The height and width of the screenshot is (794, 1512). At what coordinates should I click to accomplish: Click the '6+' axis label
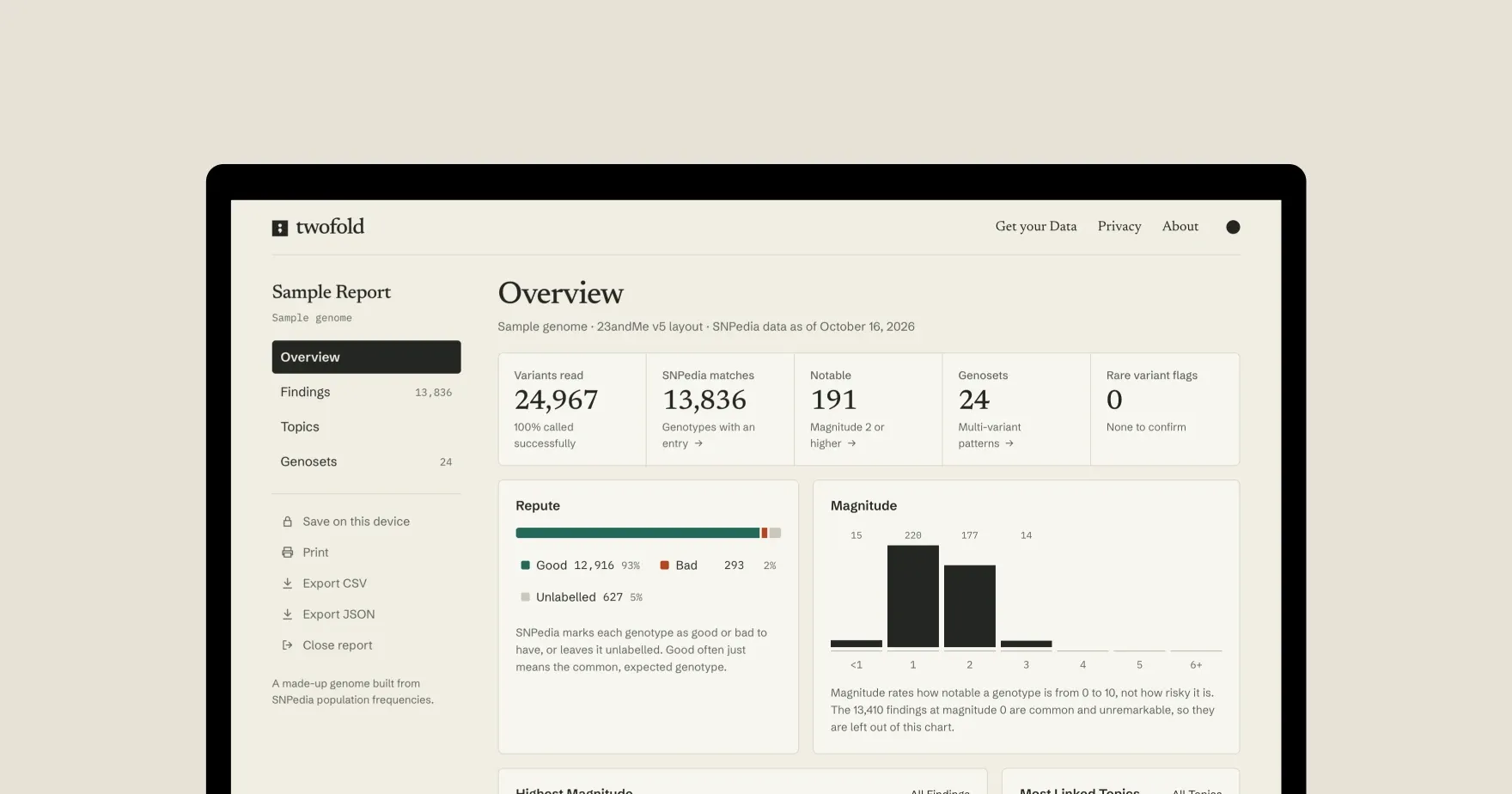[x=1196, y=665]
